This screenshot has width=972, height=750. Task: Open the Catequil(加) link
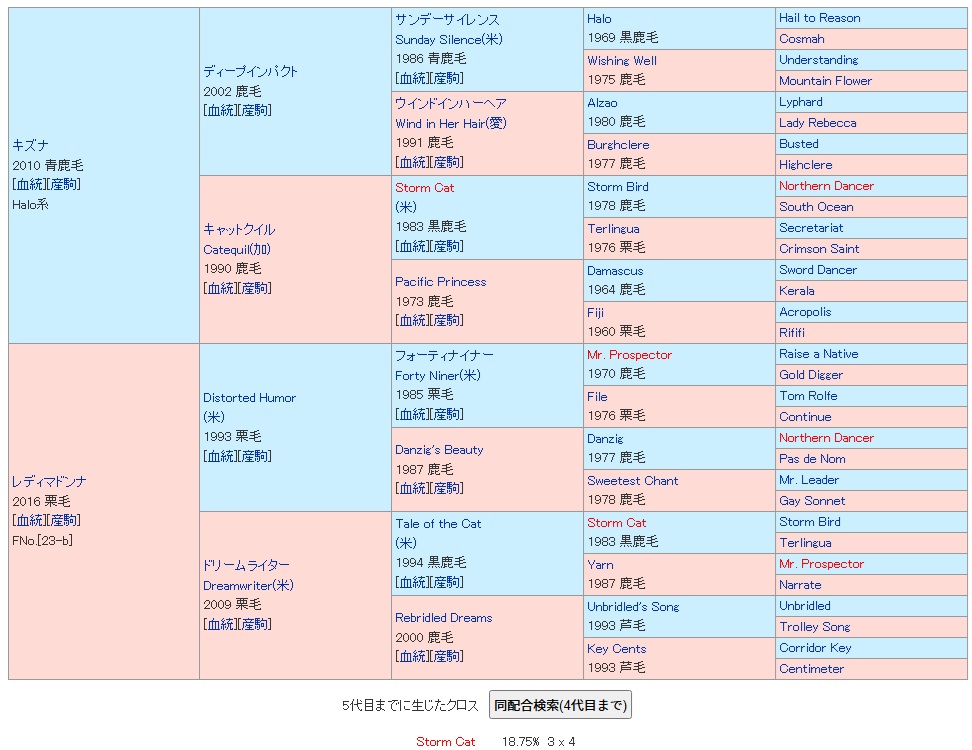click(237, 249)
